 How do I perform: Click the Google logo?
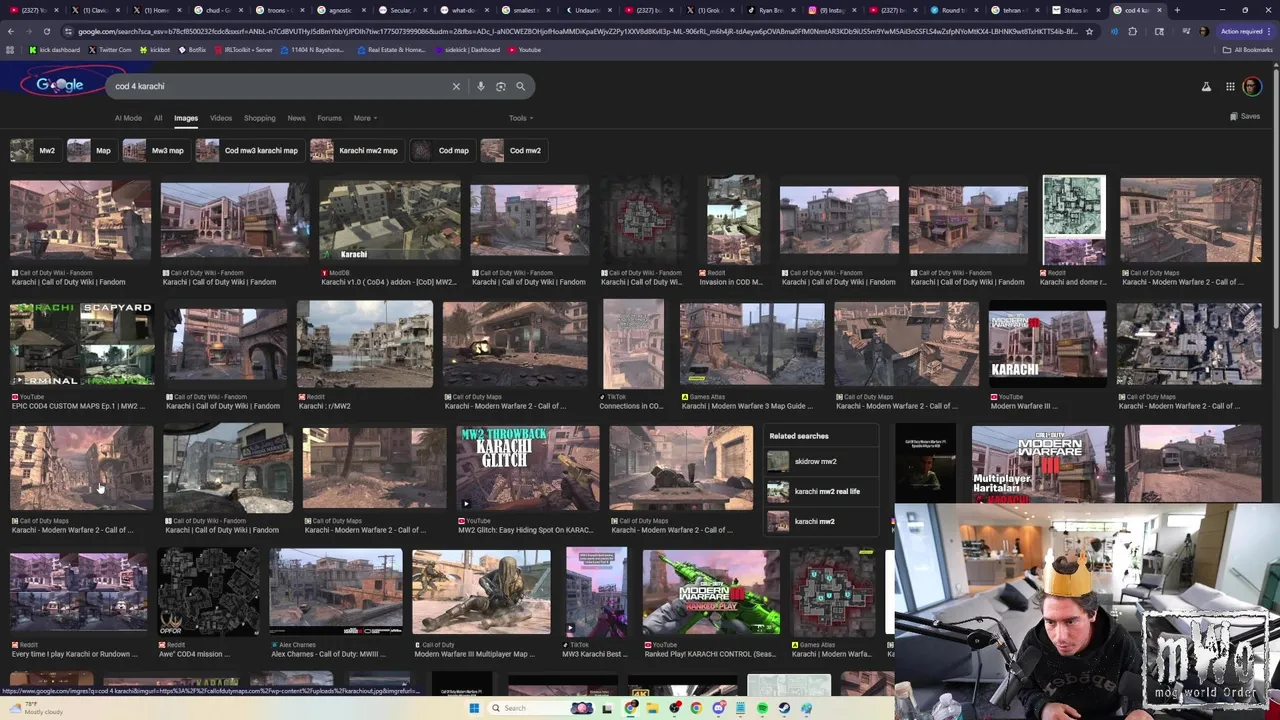click(60, 85)
